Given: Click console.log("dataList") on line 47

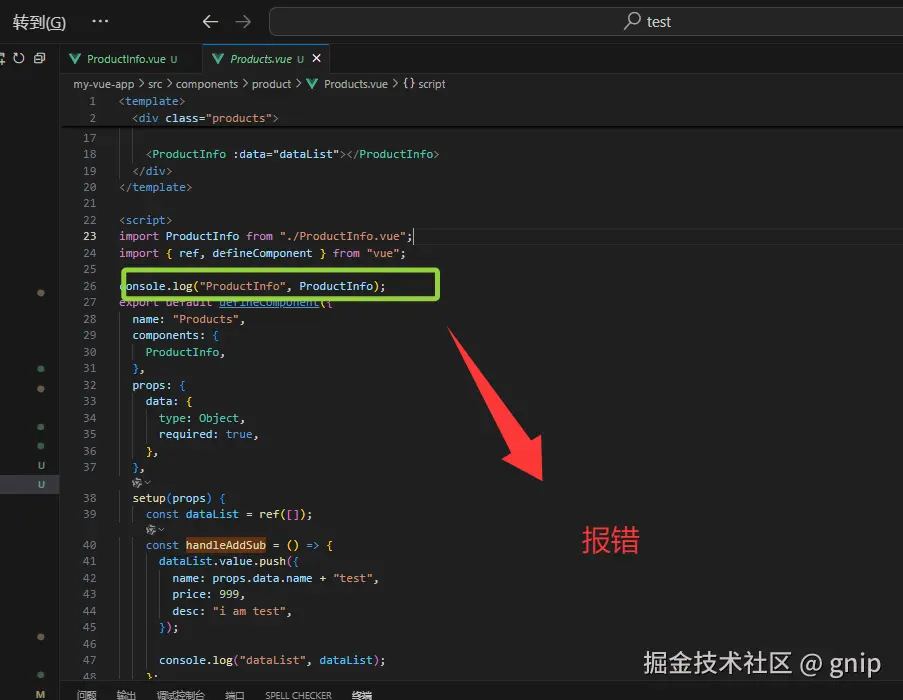Looking at the screenshot, I should (x=272, y=660).
